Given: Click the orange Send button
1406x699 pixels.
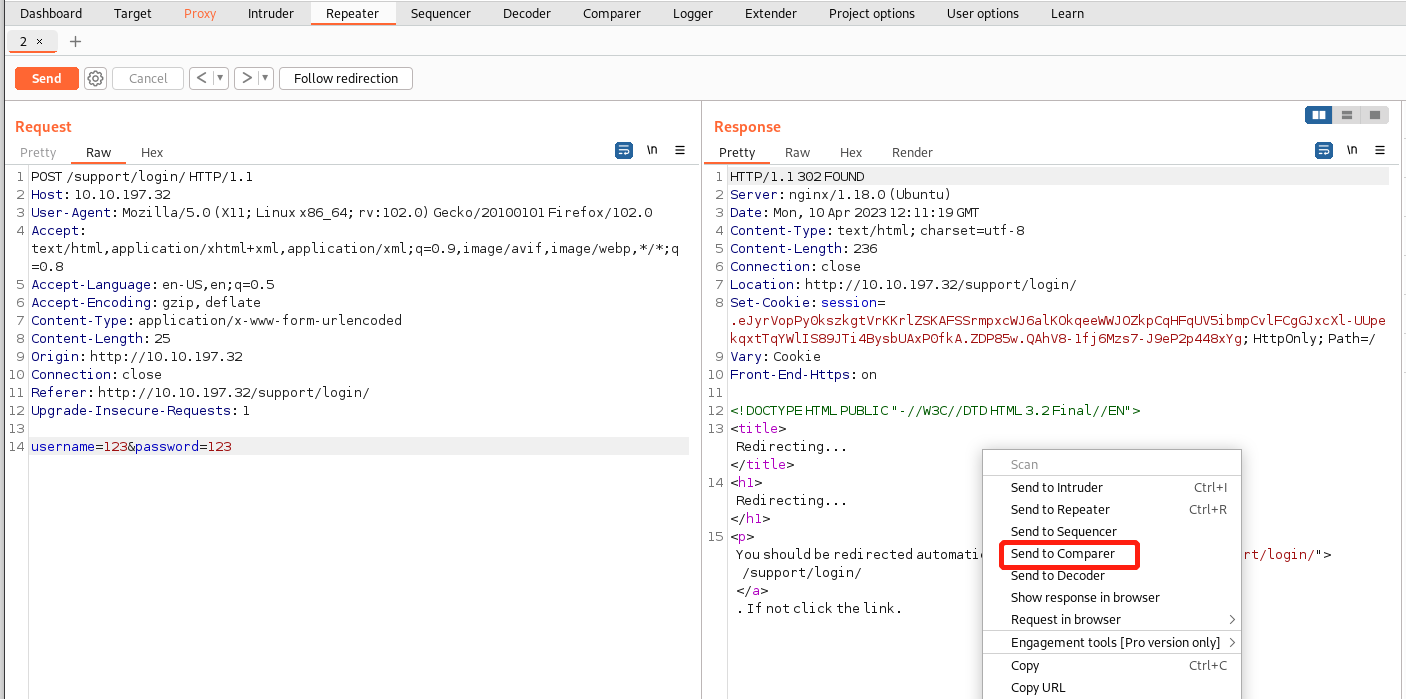Looking at the screenshot, I should tap(46, 78).
